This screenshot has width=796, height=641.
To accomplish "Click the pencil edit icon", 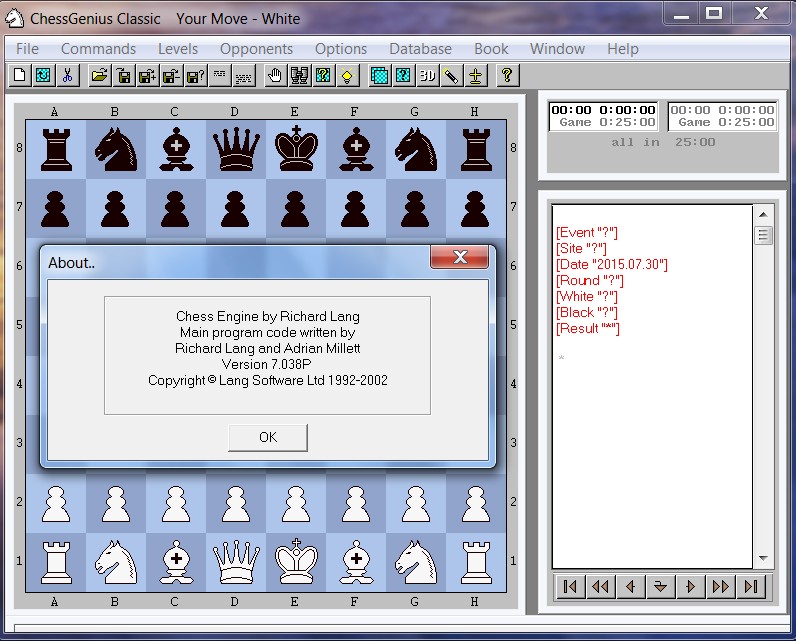I will [451, 76].
